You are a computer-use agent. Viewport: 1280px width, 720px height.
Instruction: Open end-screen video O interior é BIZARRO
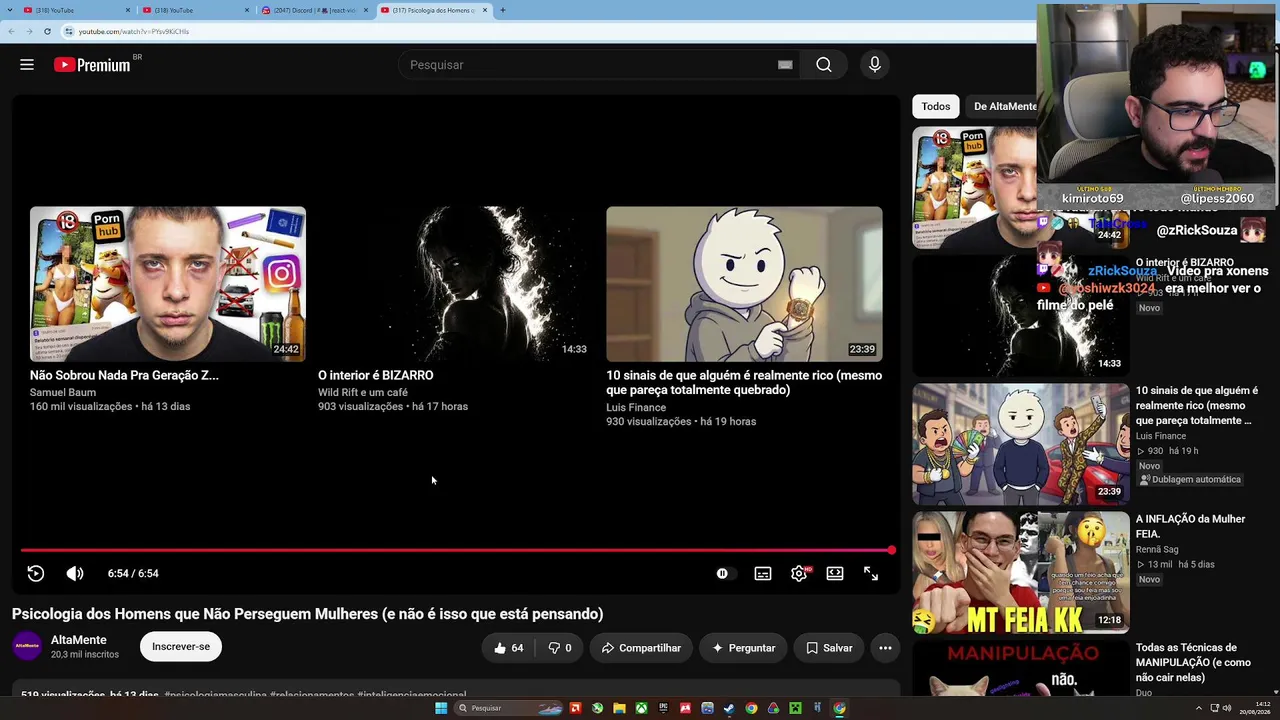click(x=456, y=284)
